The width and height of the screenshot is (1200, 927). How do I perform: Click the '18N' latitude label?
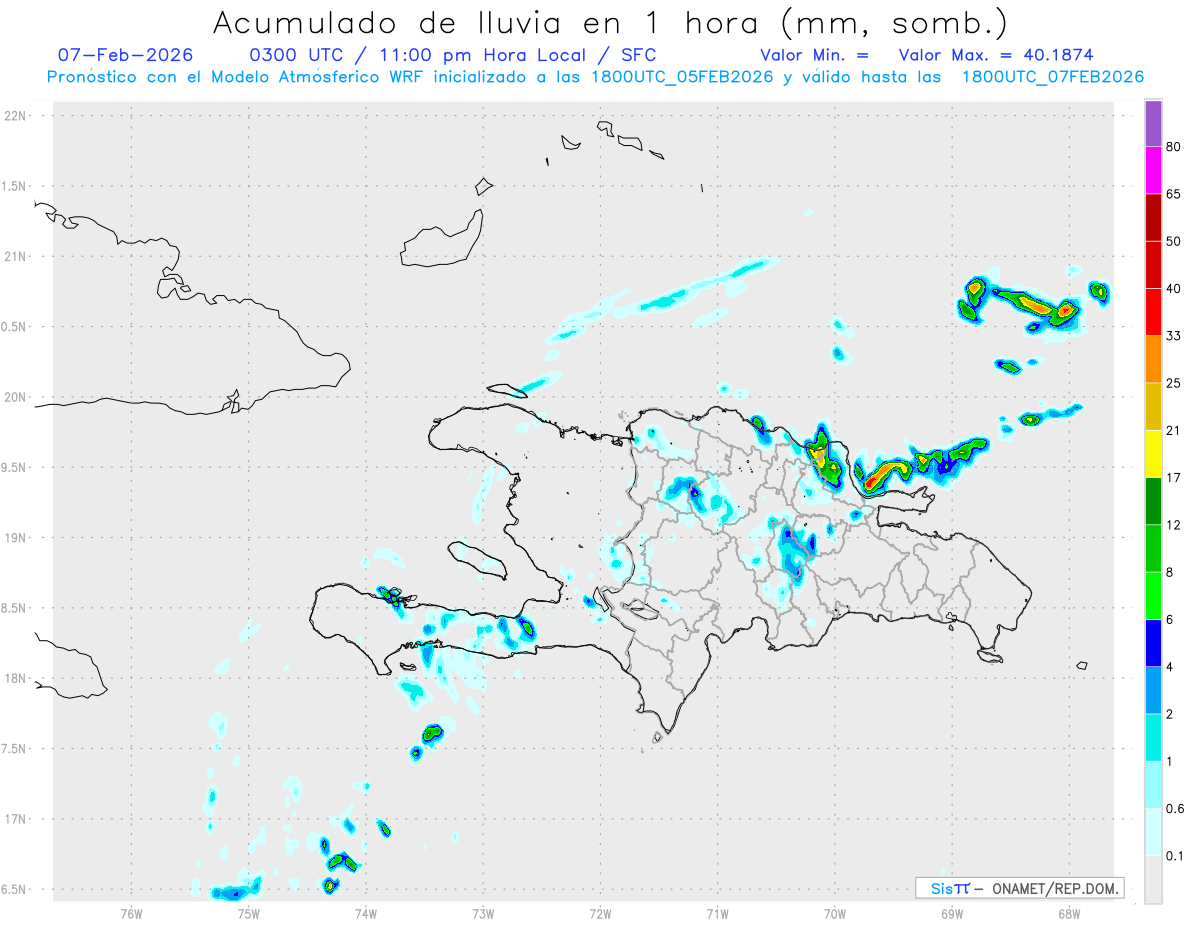(16, 678)
